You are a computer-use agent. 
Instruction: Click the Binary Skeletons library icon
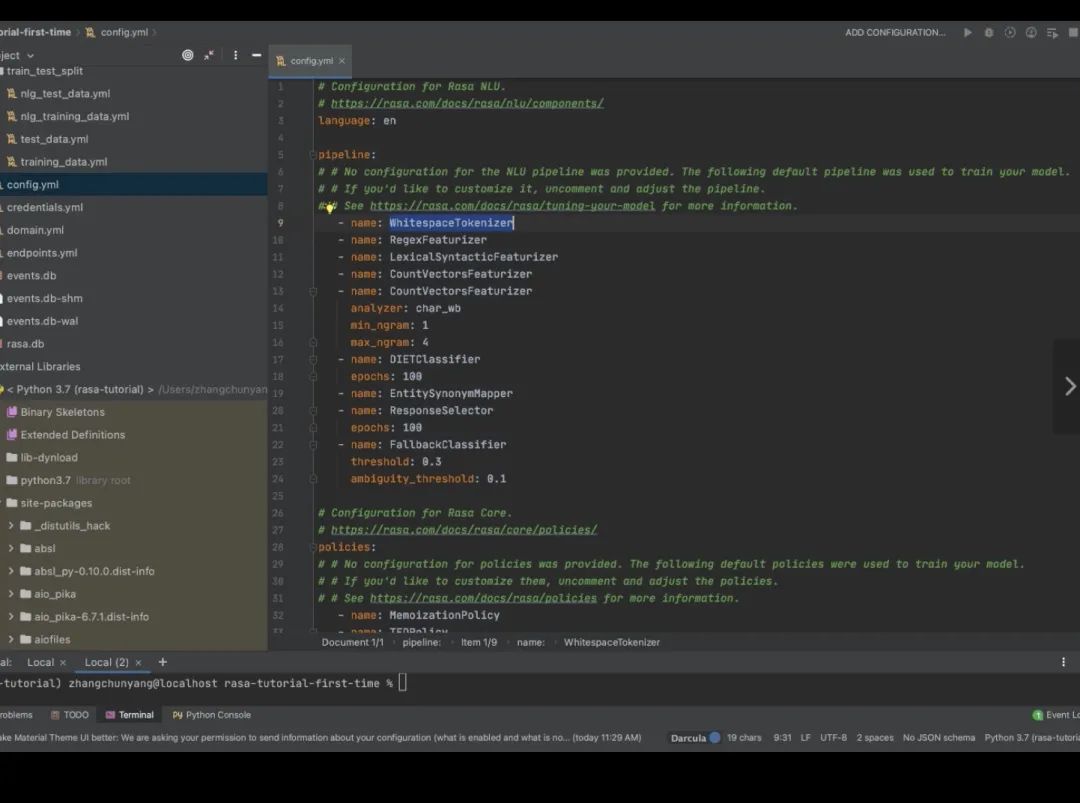pyautogui.click(x=11, y=412)
